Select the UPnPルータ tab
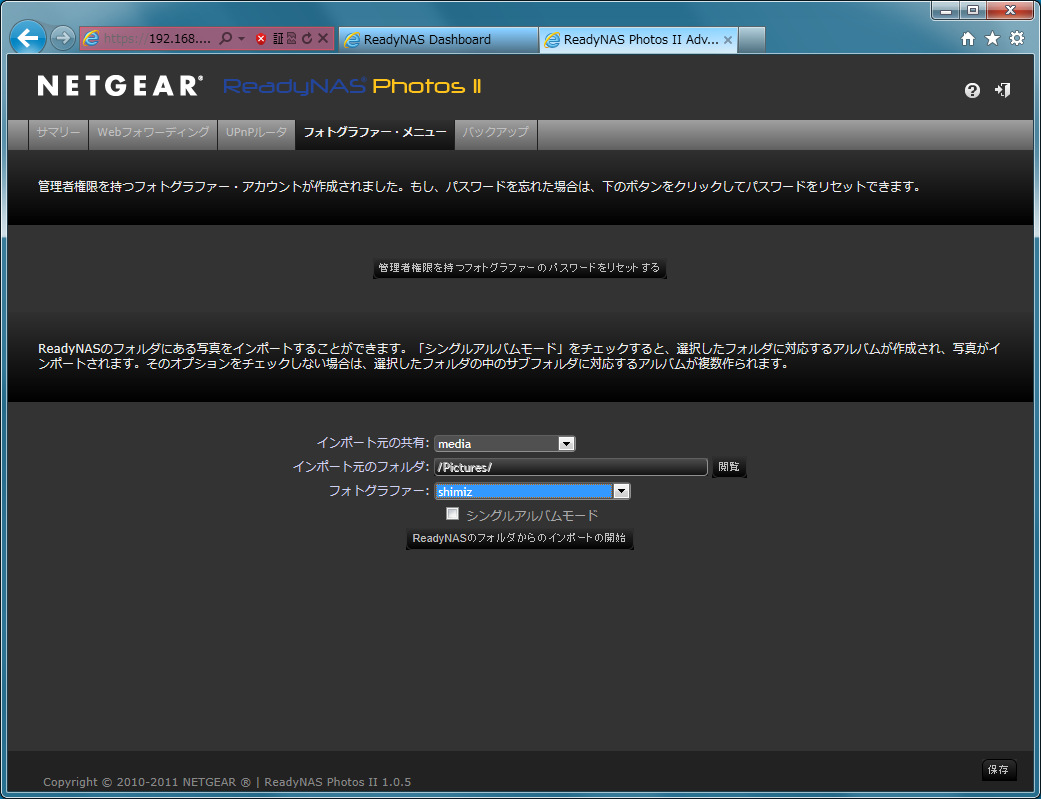1041x799 pixels. [x=256, y=133]
